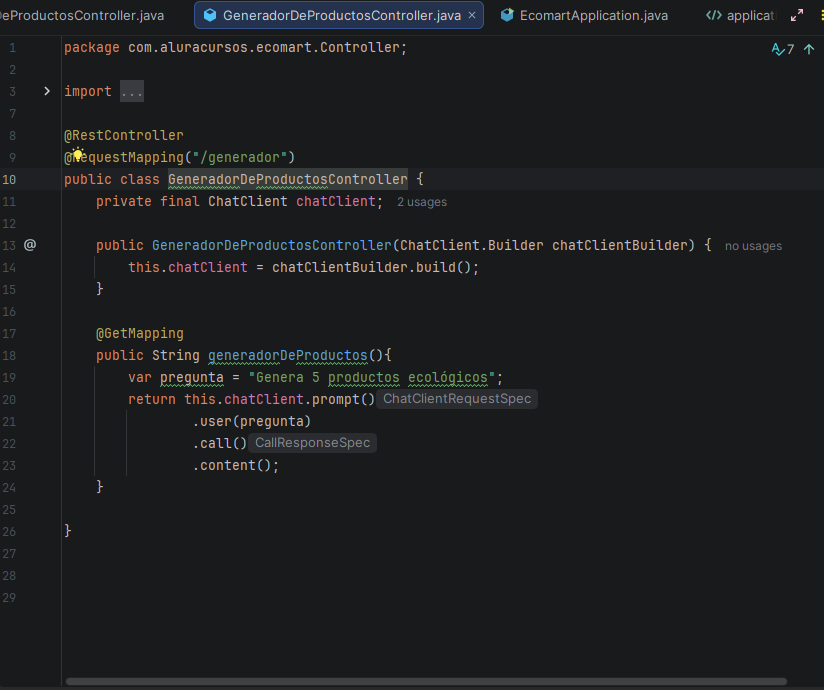
Task: Click the yellow lightbulb quick-fix icon
Action: click(x=77, y=155)
